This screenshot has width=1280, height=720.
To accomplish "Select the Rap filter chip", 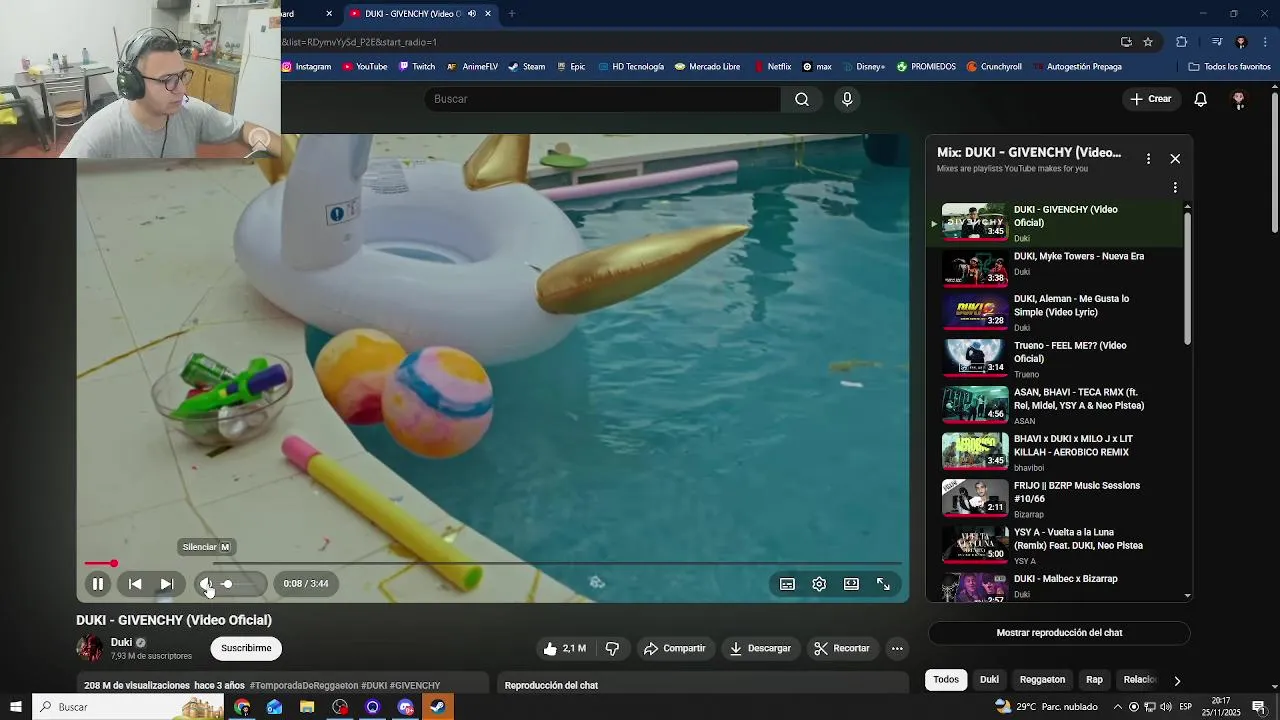I will [x=1094, y=680].
